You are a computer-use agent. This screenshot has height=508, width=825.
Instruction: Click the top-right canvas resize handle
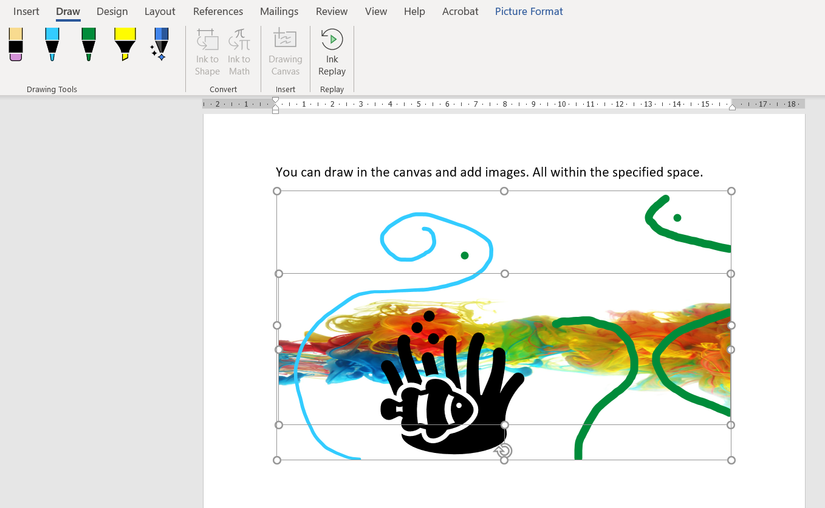click(731, 191)
